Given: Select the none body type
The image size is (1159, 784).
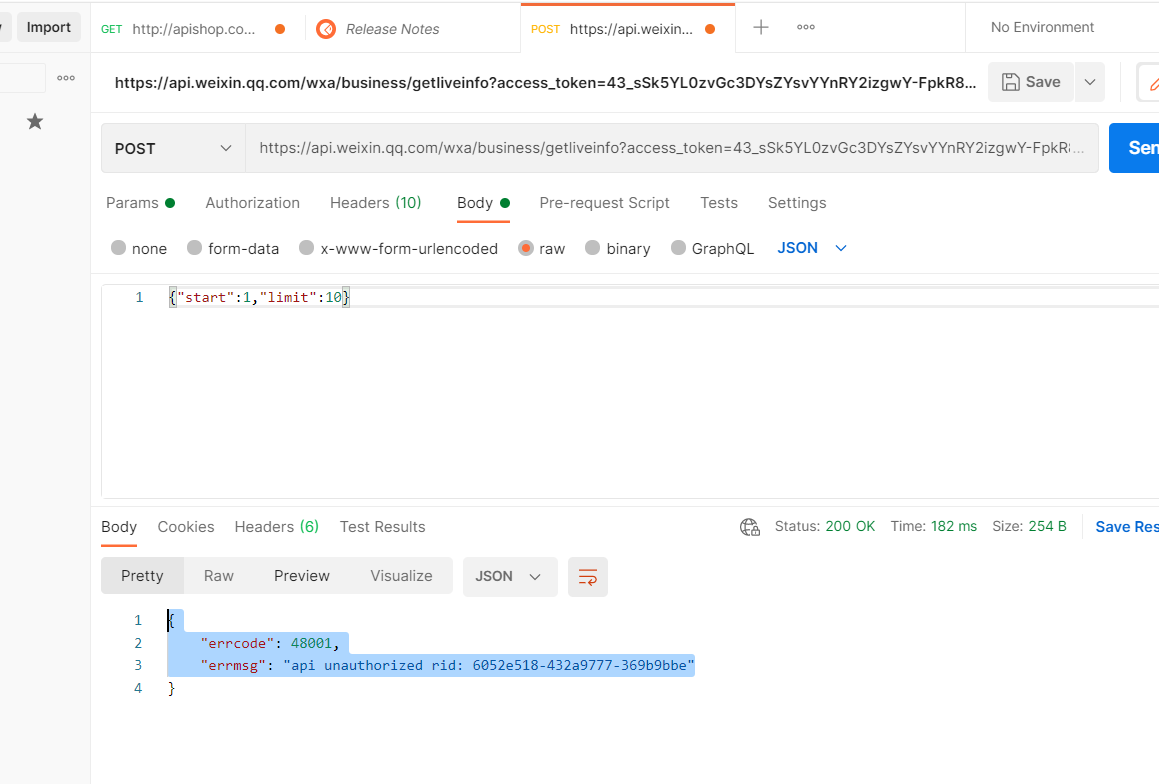Looking at the screenshot, I should (139, 248).
